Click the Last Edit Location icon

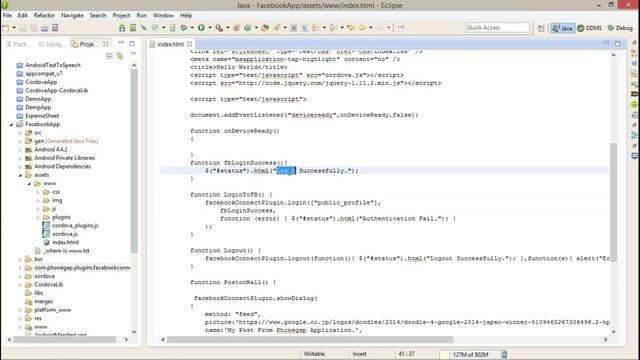(351, 28)
